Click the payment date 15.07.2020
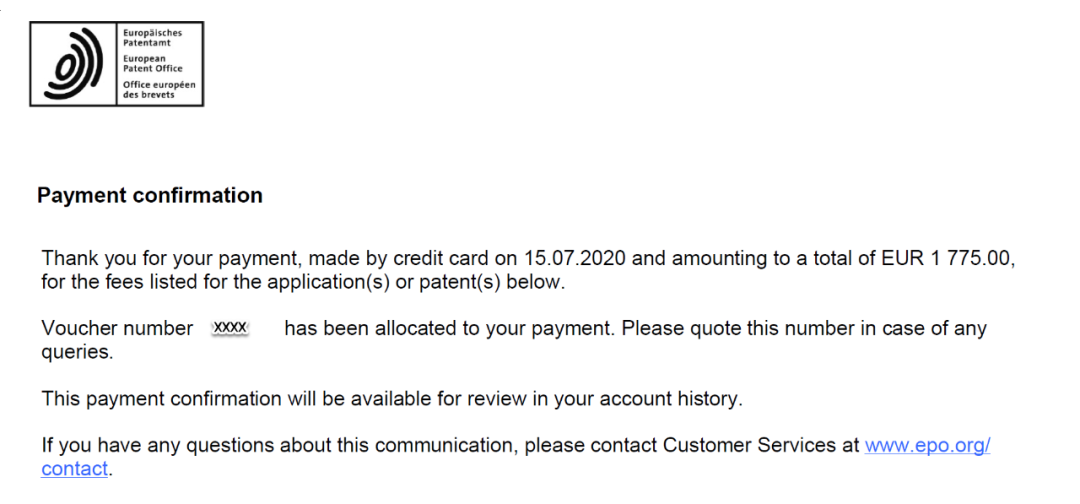The image size is (1080, 504). click(574, 259)
